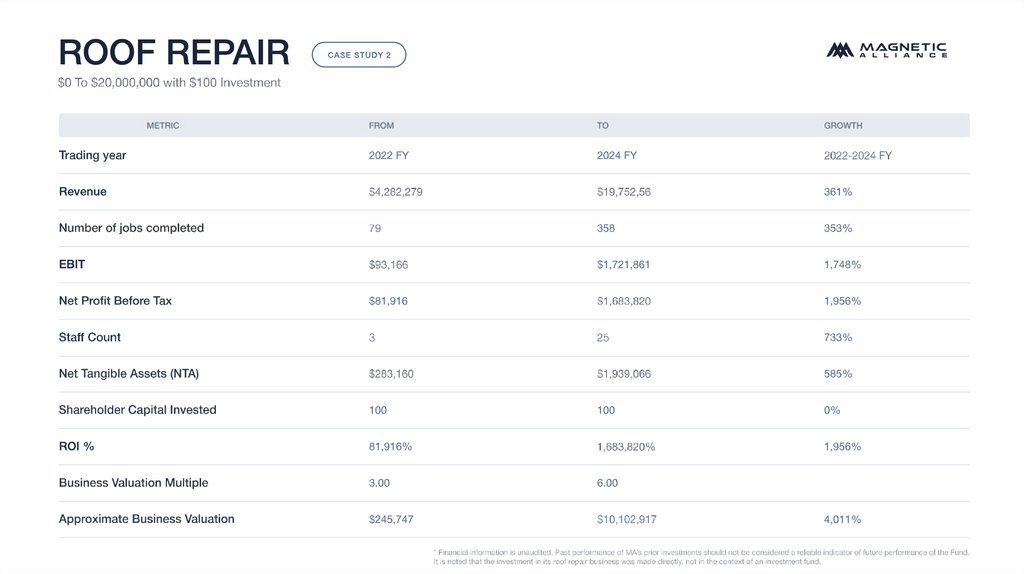Click the CASE STUDY 2 pill button

click(x=359, y=55)
